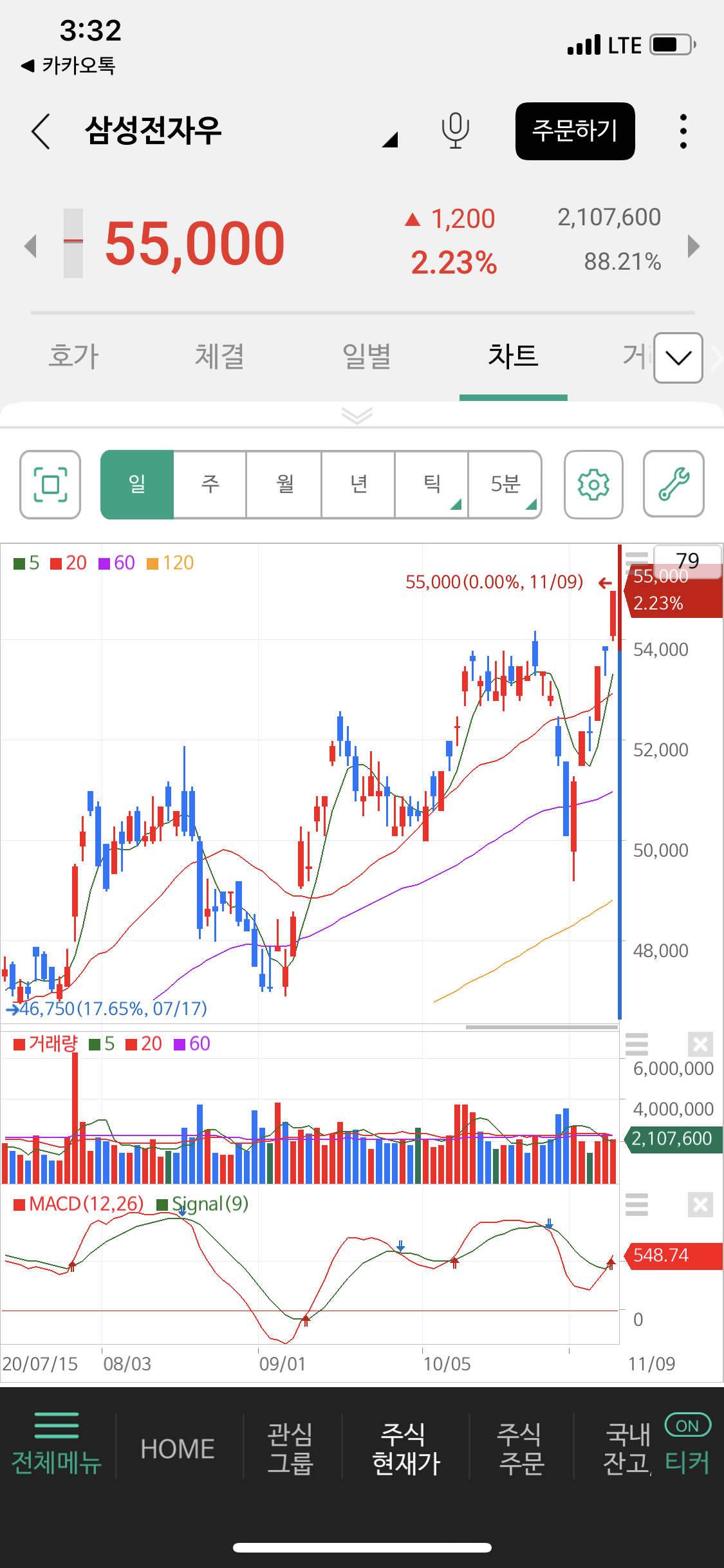Tap the high marker 55,000(0.00%, 11/09)

click(508, 583)
